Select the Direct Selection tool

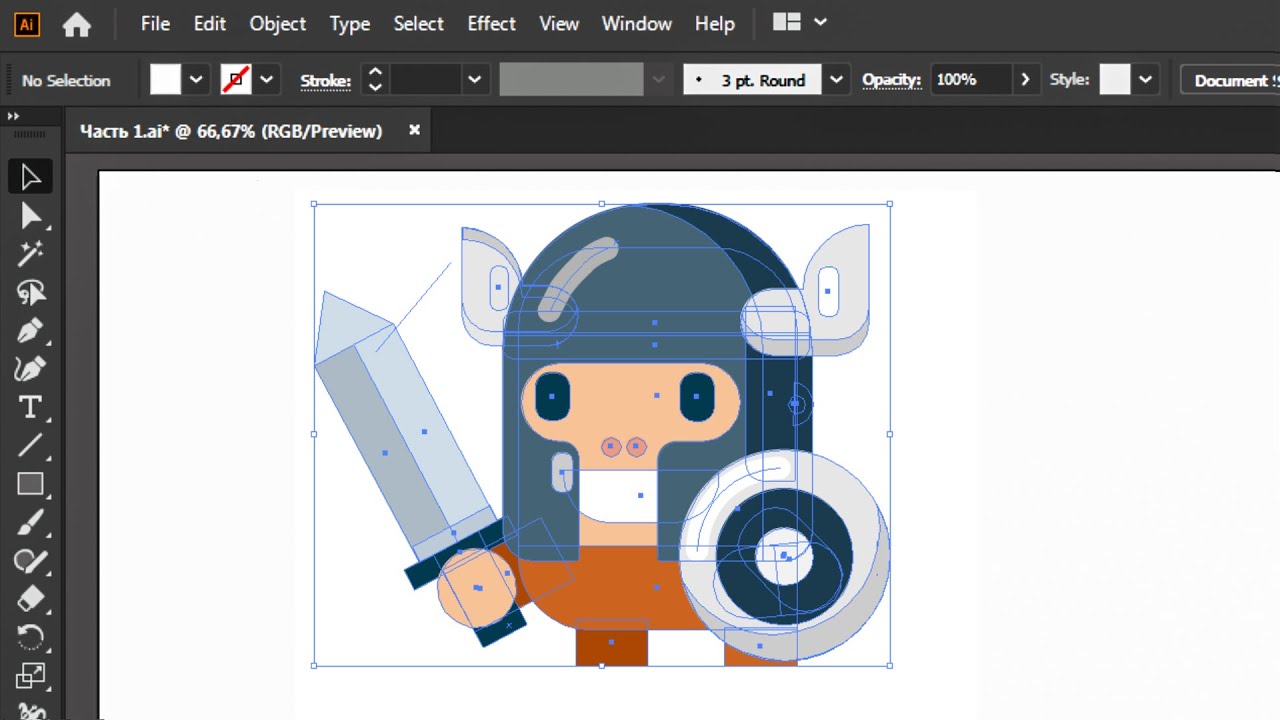[x=30, y=216]
